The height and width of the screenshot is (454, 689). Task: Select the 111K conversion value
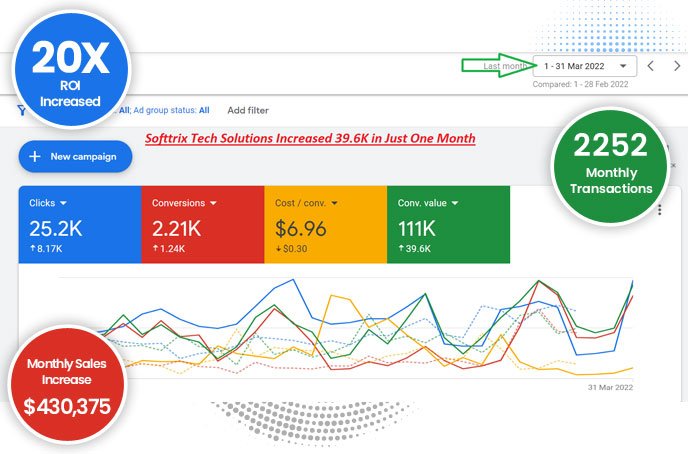point(417,229)
